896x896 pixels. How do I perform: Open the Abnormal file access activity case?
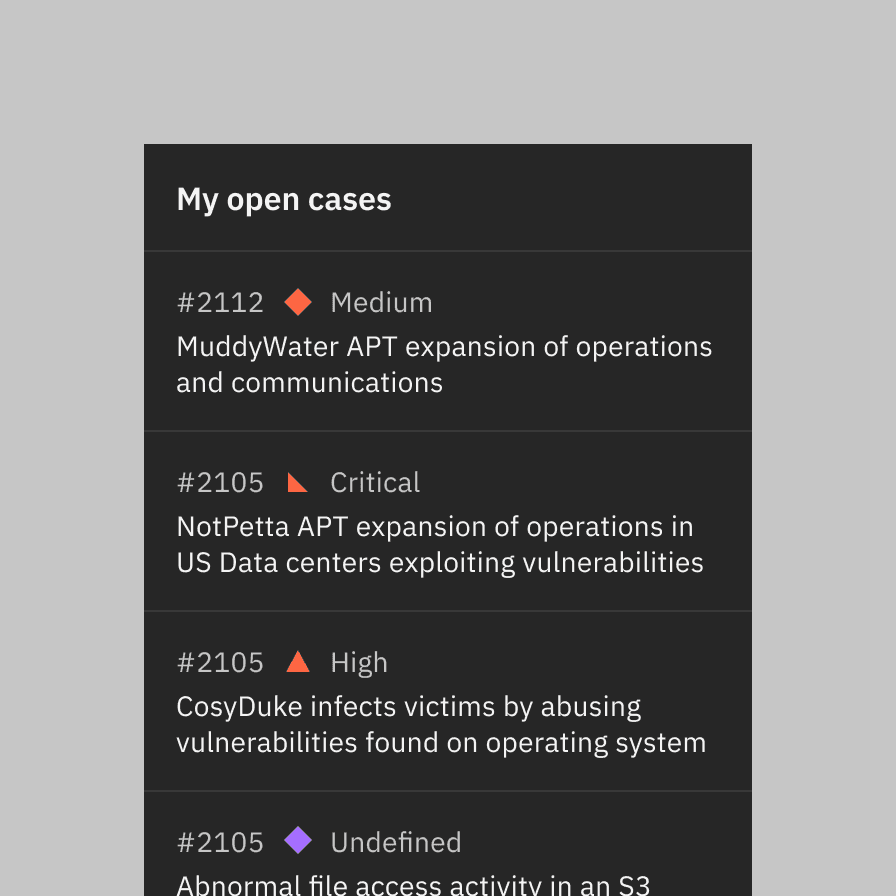pyautogui.click(x=413, y=884)
